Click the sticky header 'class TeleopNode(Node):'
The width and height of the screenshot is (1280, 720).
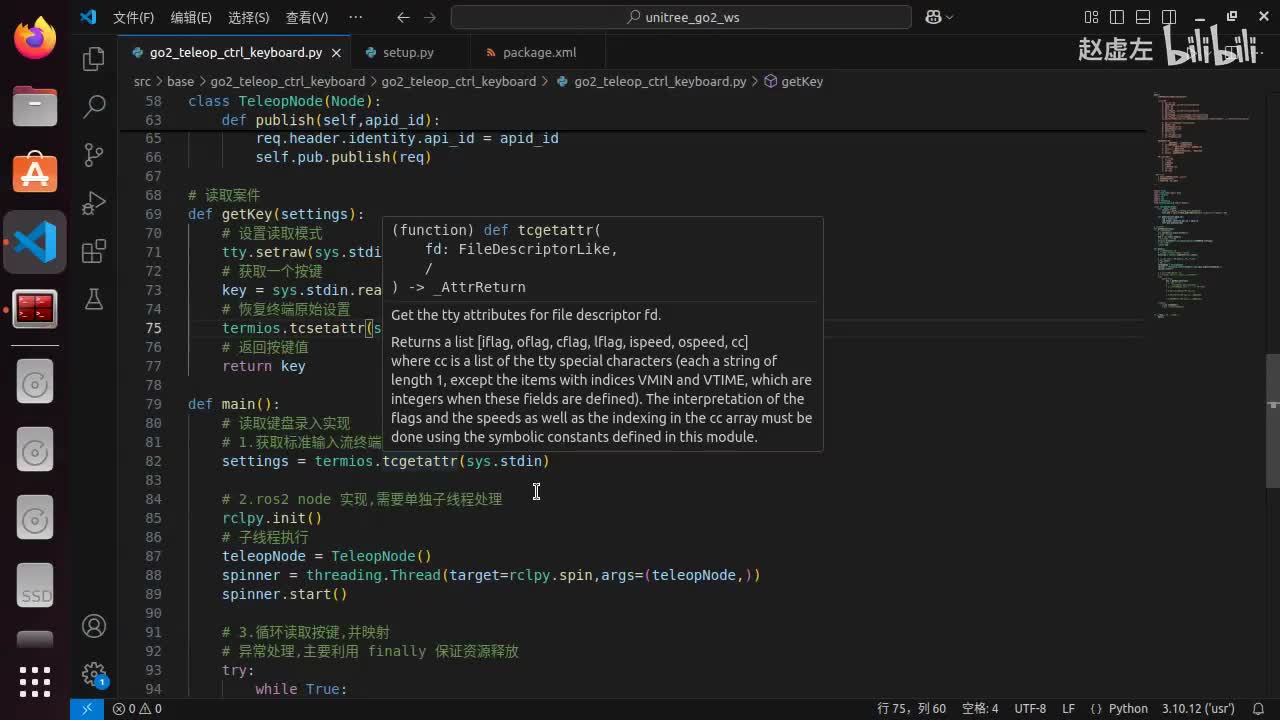285,101
